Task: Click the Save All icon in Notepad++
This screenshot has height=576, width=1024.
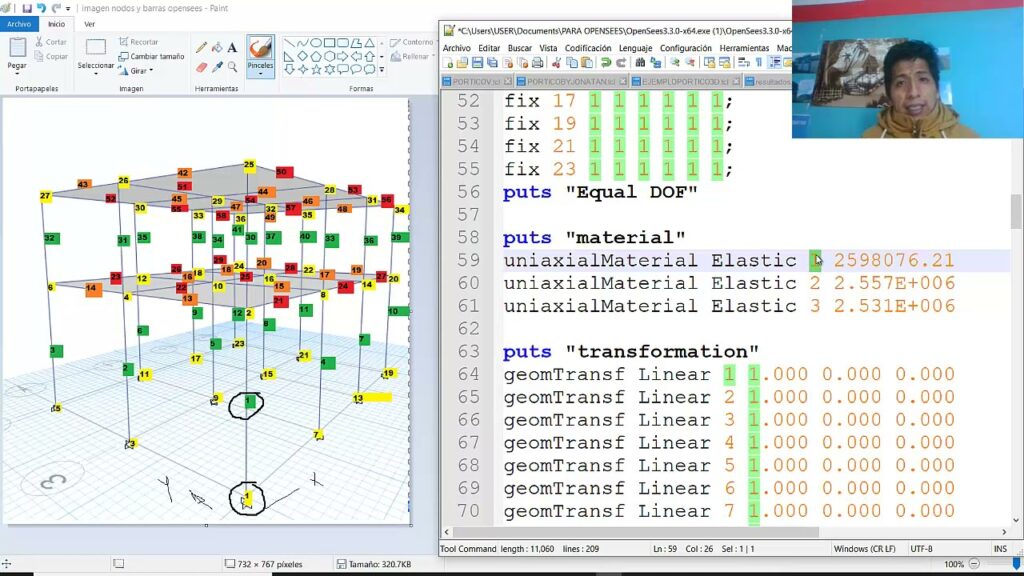Action: tap(492, 62)
